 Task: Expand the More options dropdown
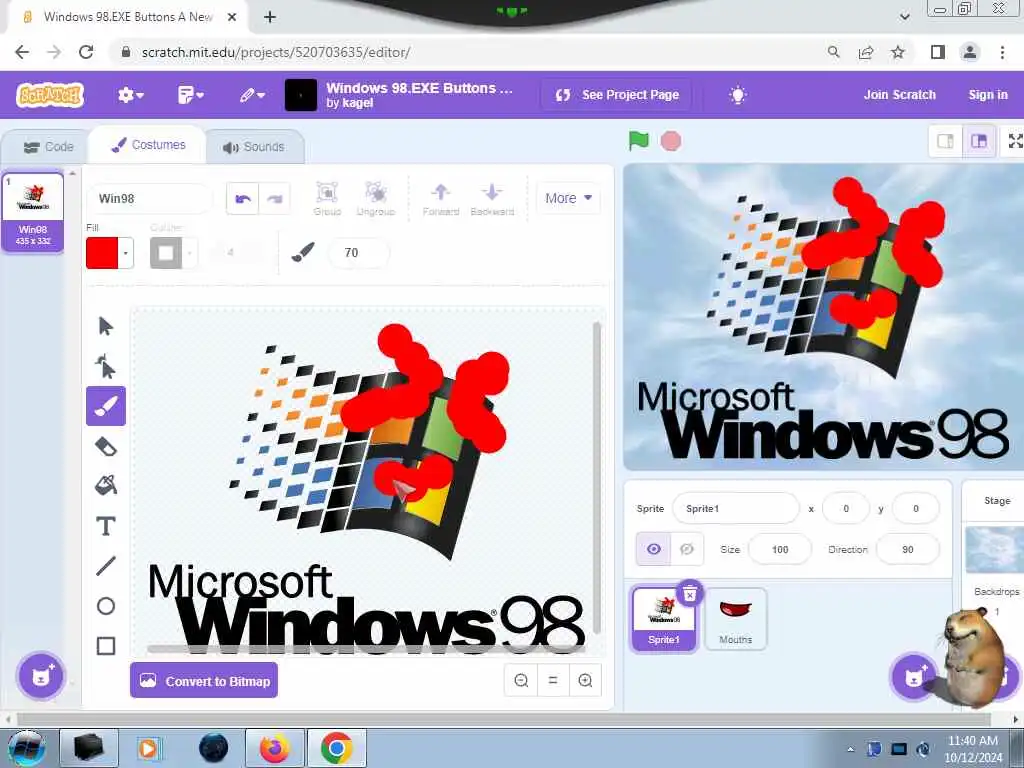click(568, 198)
